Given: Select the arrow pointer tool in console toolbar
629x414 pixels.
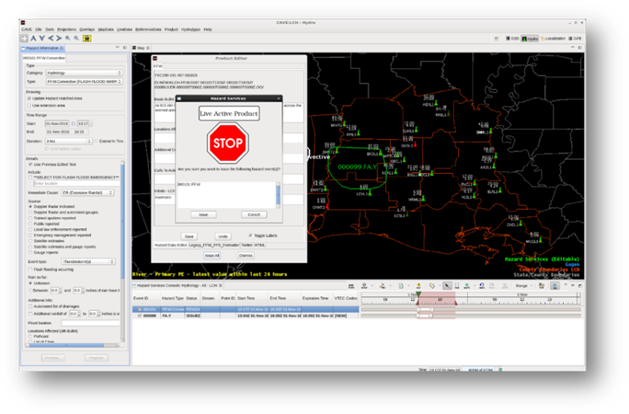Looking at the screenshot, I should (x=447, y=286).
